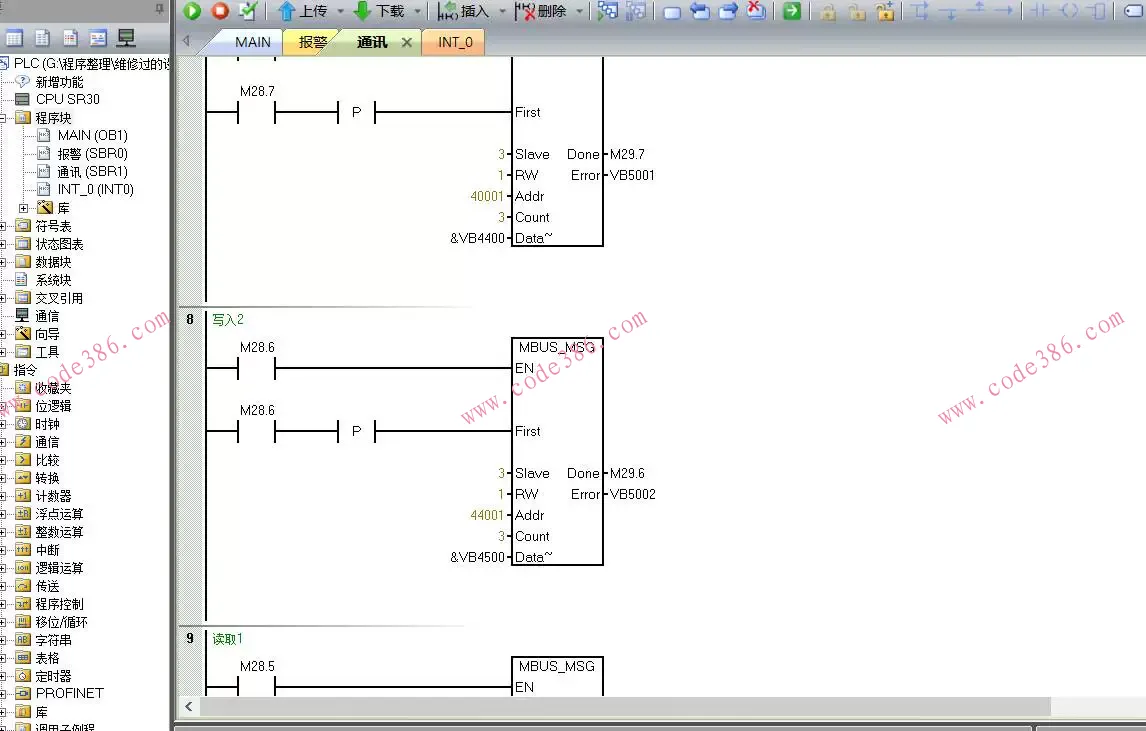Click the blue upload arrow icon

click(x=286, y=11)
